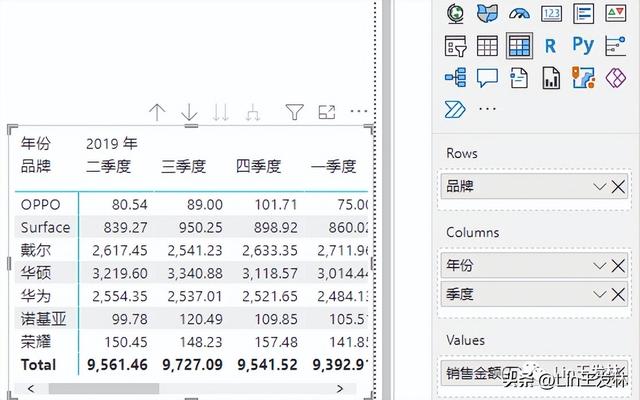Open get more visuals ellipsis in the visualizations pane
The image size is (640, 400).
tap(487, 109)
